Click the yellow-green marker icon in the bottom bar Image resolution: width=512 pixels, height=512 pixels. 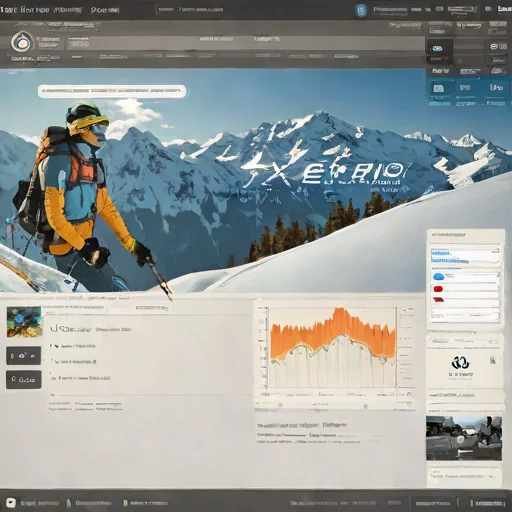[x=125, y=503]
